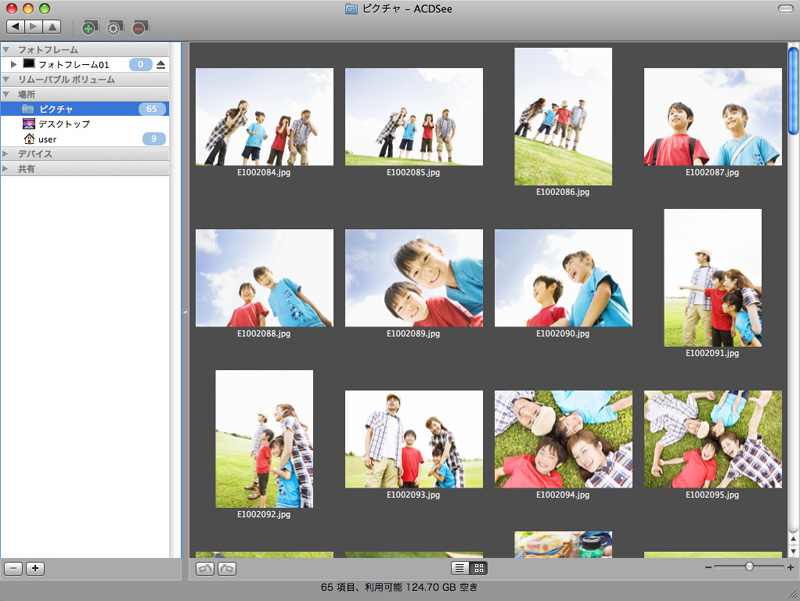Image resolution: width=800 pixels, height=601 pixels.
Task: Click the sidebar plus button
Action: tap(35, 568)
